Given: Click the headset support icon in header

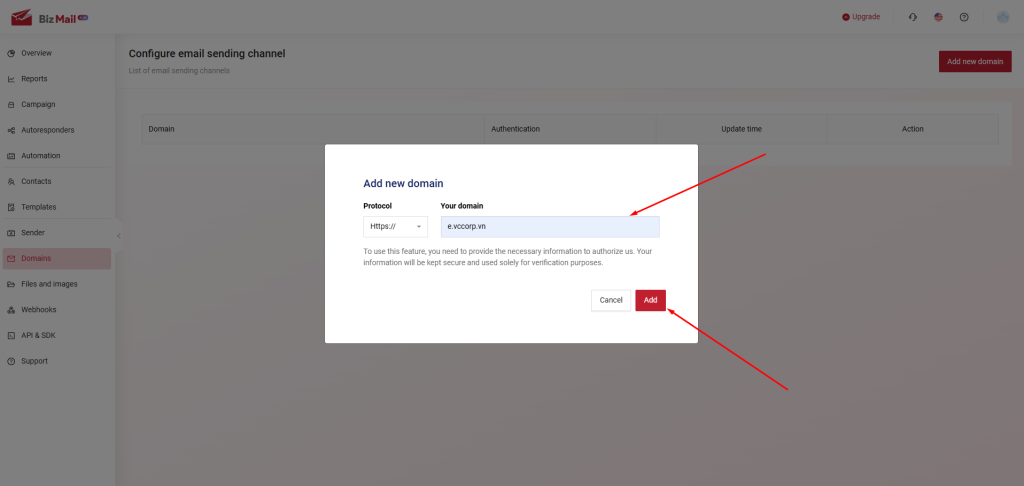Looking at the screenshot, I should tap(912, 17).
